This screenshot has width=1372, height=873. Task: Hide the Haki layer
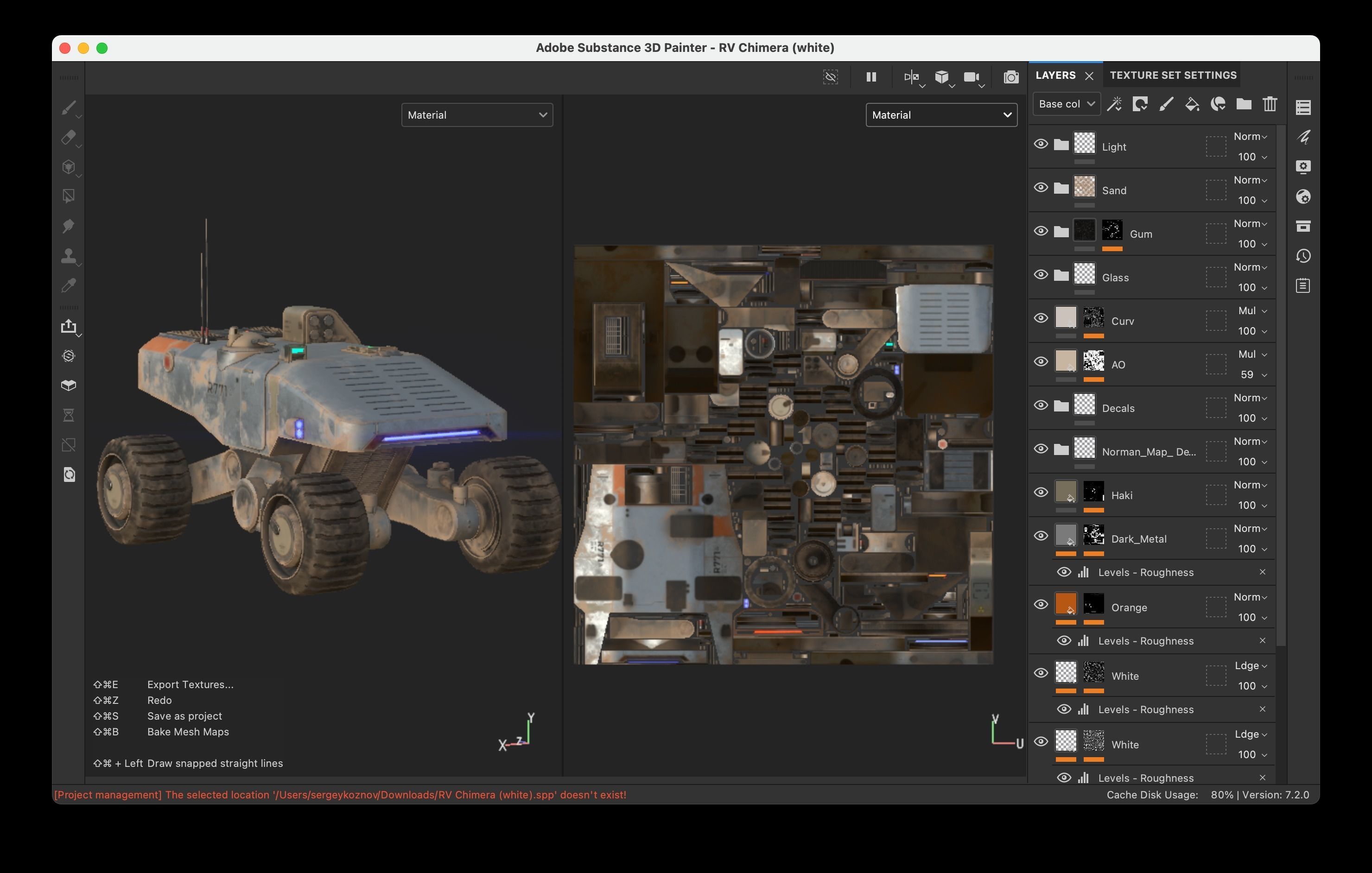pos(1041,493)
